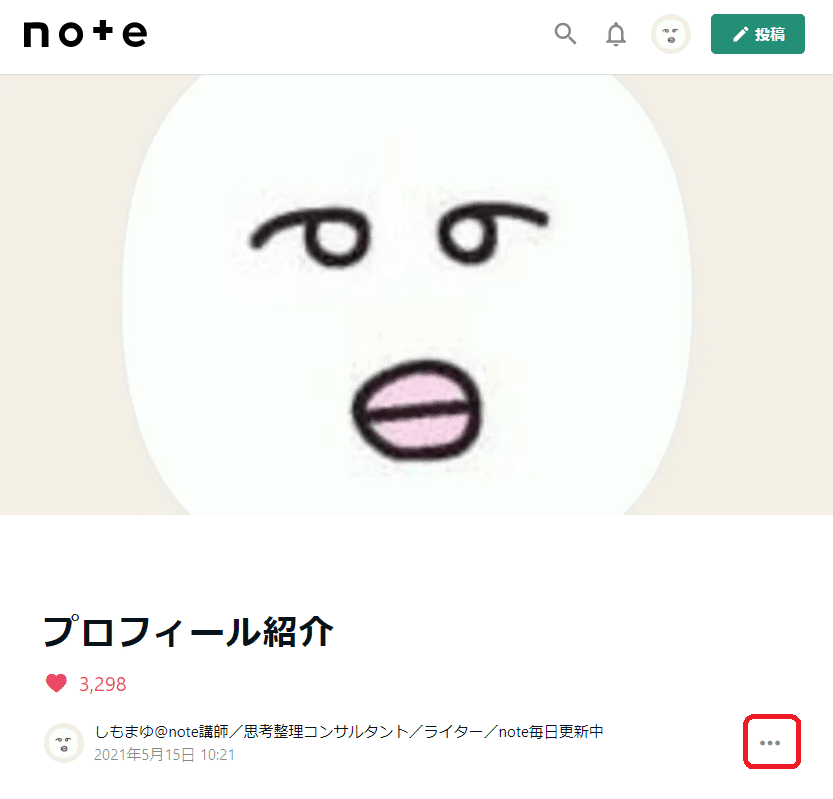Open author's small avatar beside name

pos(64,743)
